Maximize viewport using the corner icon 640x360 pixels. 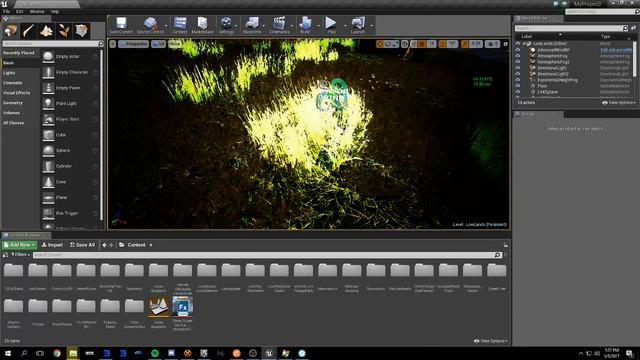point(505,44)
